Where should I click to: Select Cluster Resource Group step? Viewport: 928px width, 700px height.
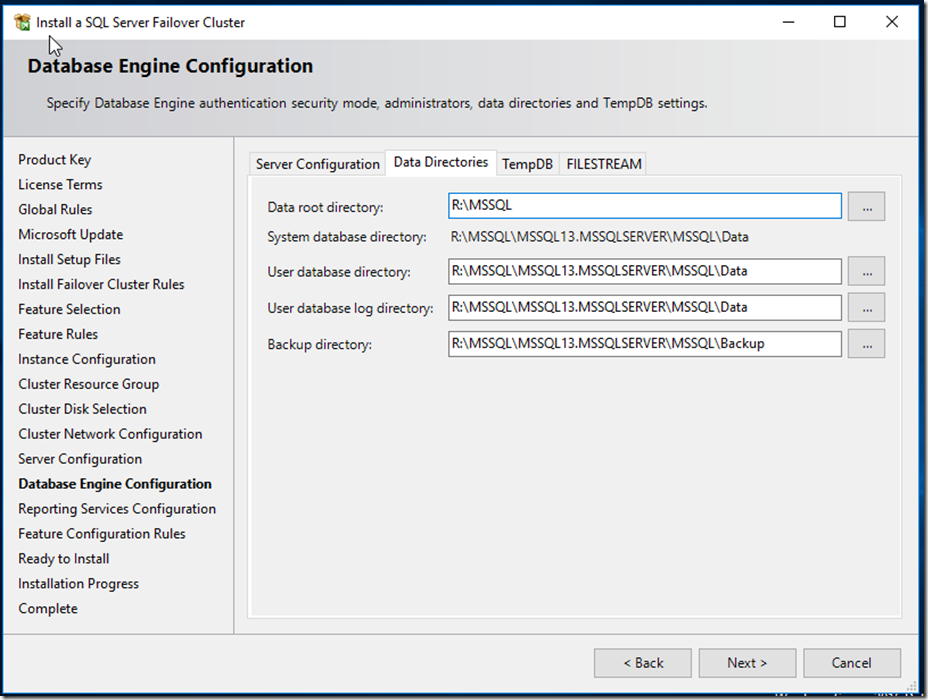click(x=89, y=384)
